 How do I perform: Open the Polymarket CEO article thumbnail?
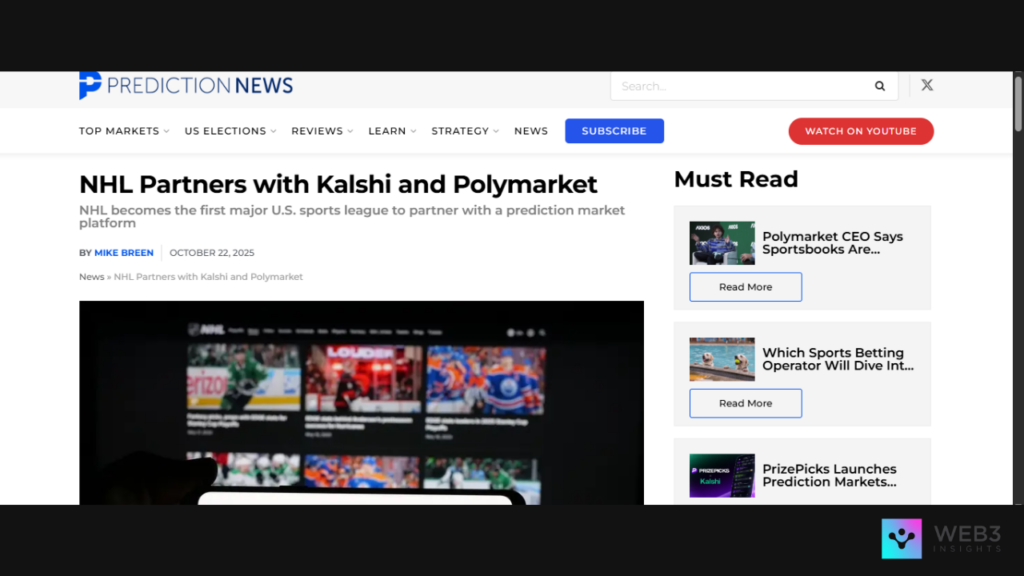(x=722, y=243)
